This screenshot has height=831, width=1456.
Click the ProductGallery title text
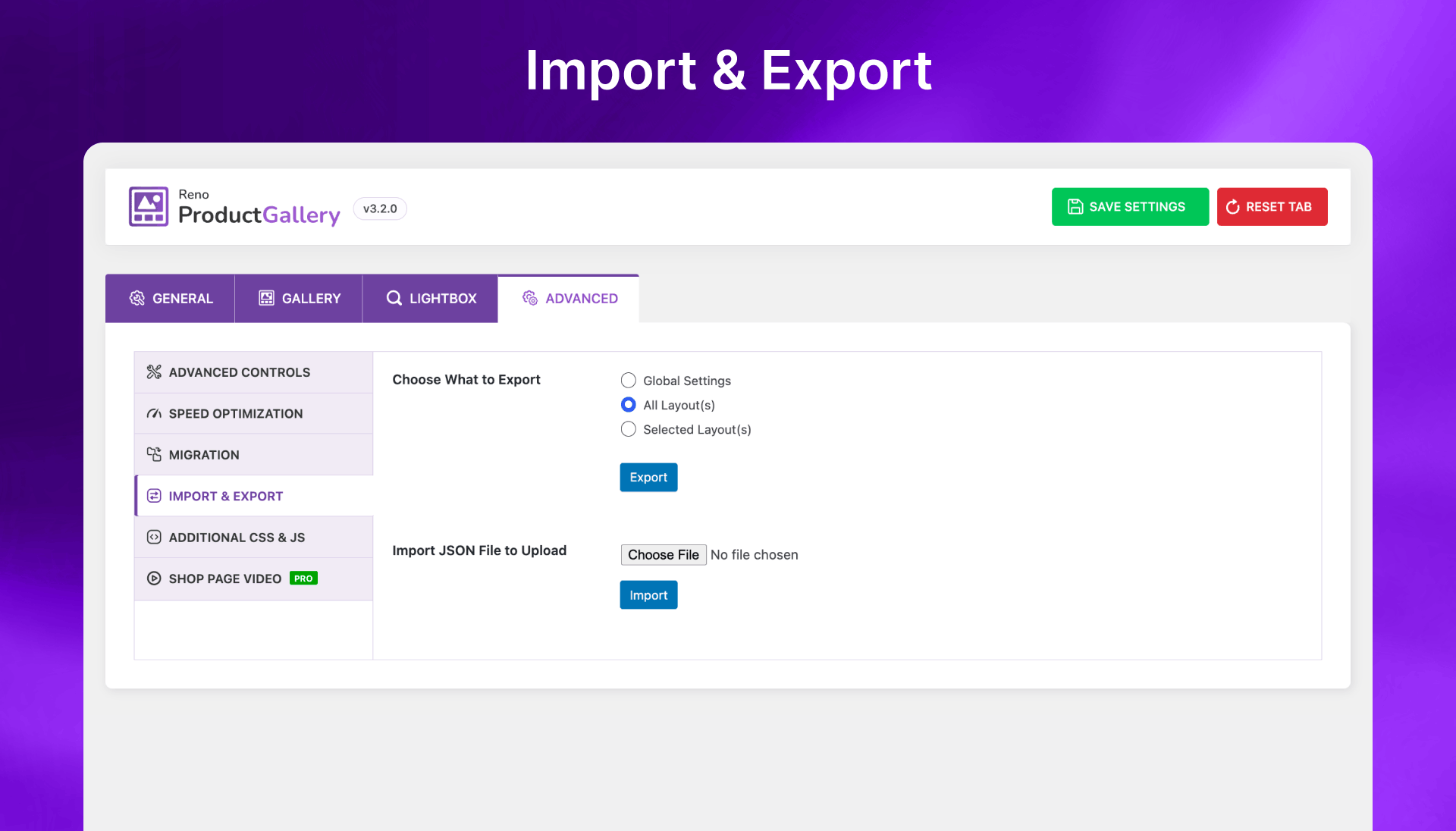259,215
